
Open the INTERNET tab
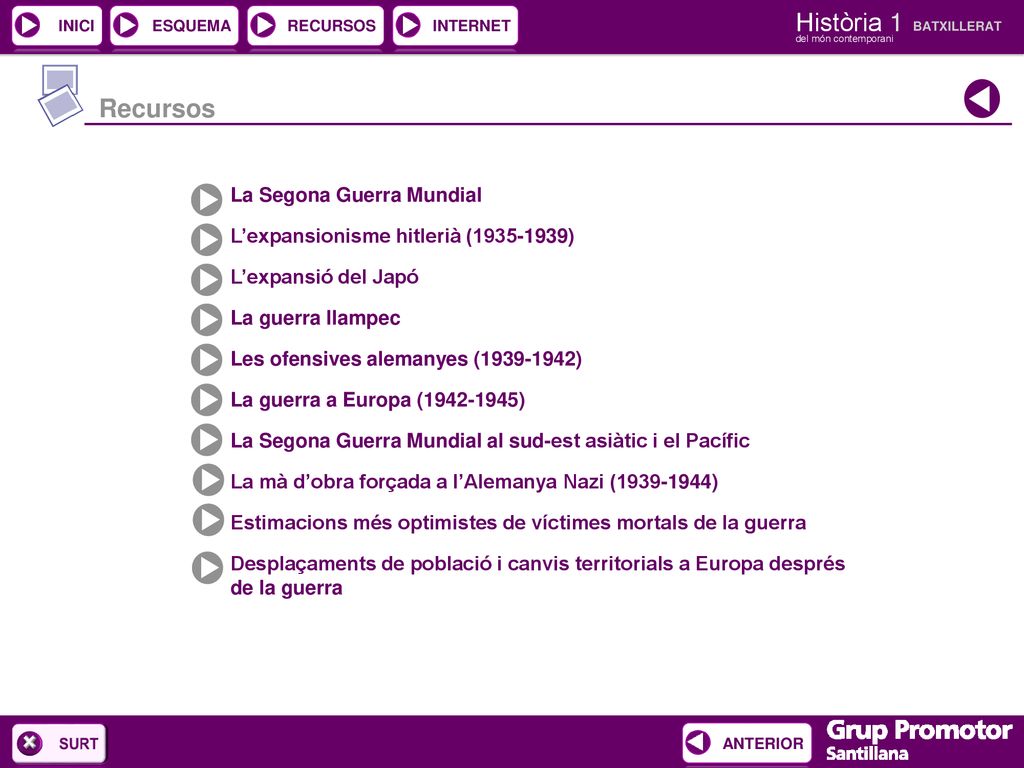coord(455,25)
